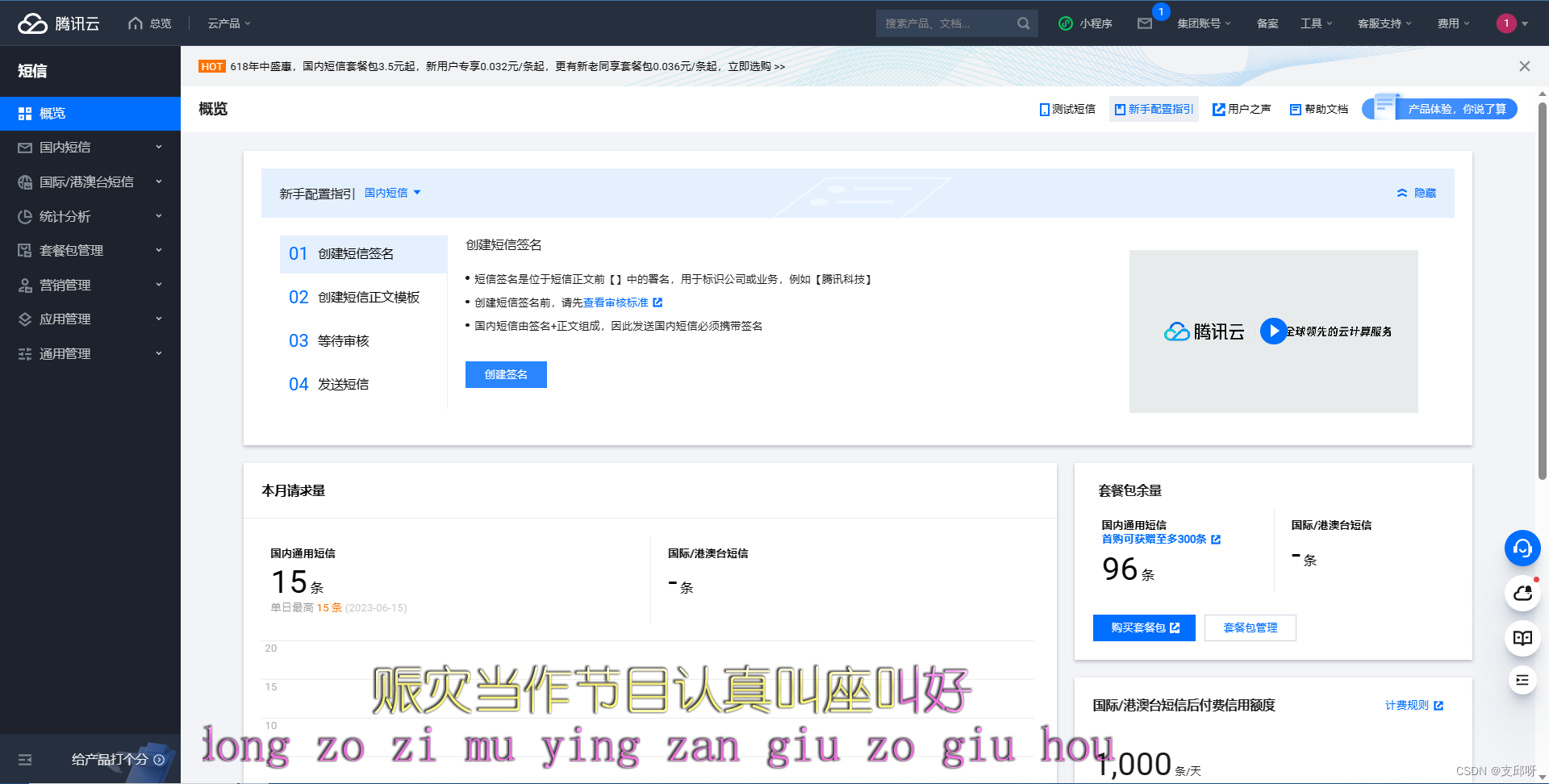Expand 套餐包管理 sidebar menu
This screenshot has height=784, width=1549.
click(x=90, y=251)
